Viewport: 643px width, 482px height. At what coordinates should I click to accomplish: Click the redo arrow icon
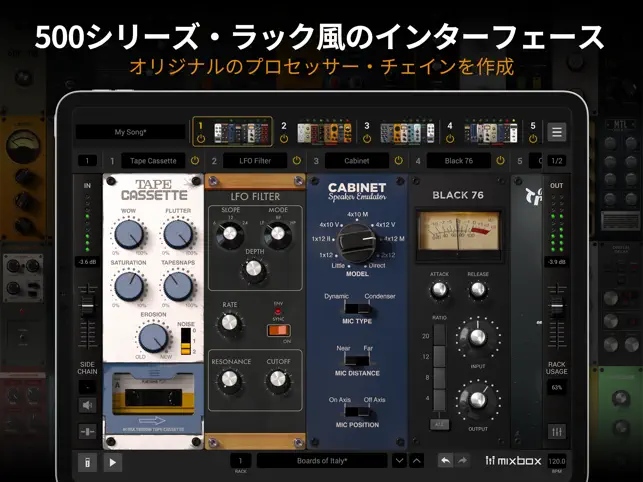tap(462, 461)
